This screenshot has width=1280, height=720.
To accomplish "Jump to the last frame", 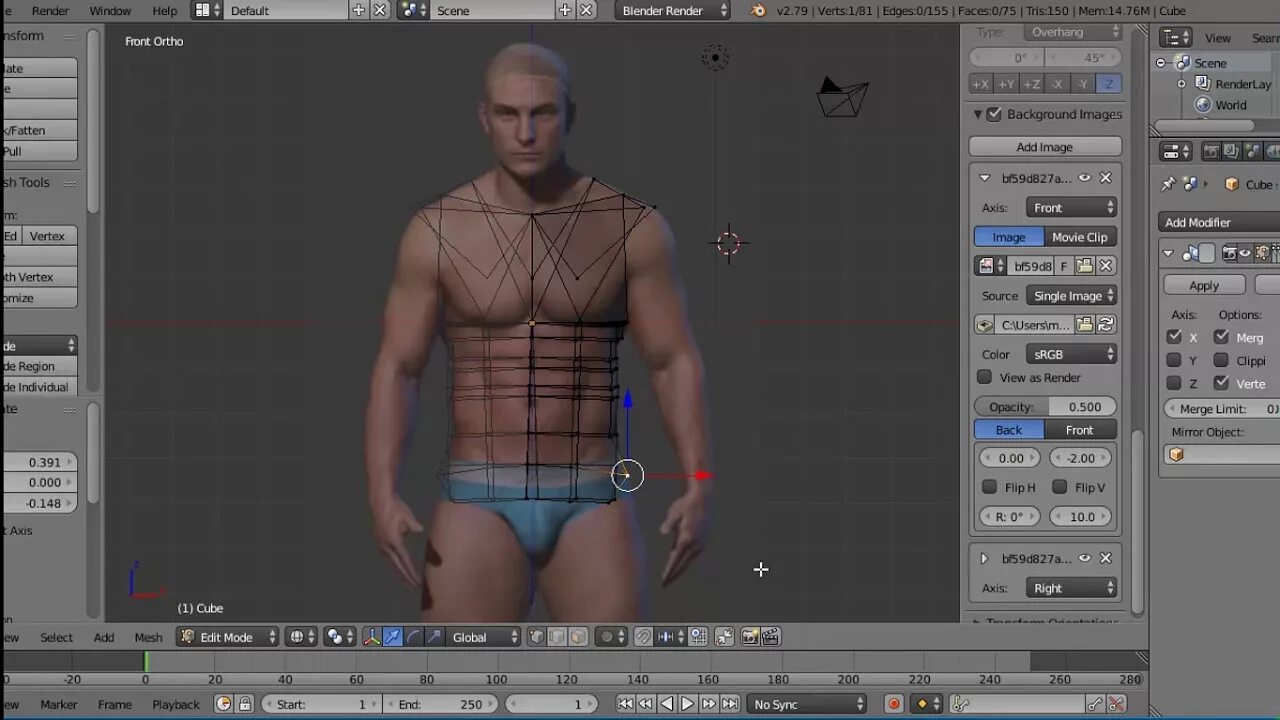I will click(730, 704).
